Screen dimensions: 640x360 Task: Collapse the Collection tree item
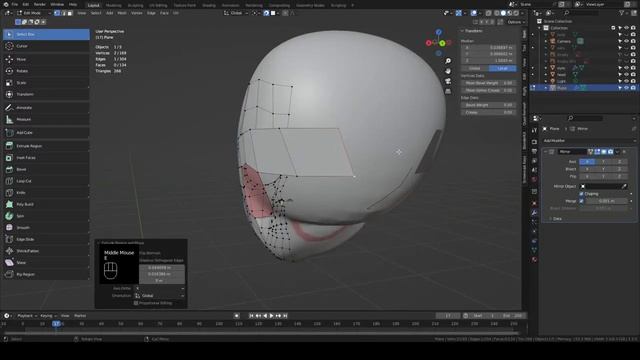pyautogui.click(x=540, y=28)
